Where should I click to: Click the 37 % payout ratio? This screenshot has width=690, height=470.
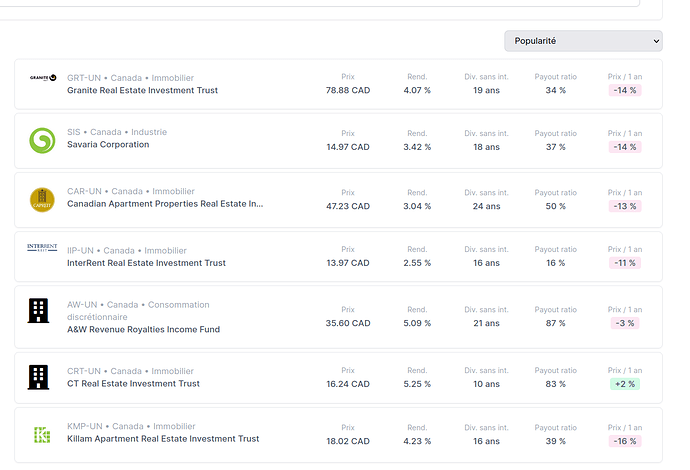click(x=556, y=147)
